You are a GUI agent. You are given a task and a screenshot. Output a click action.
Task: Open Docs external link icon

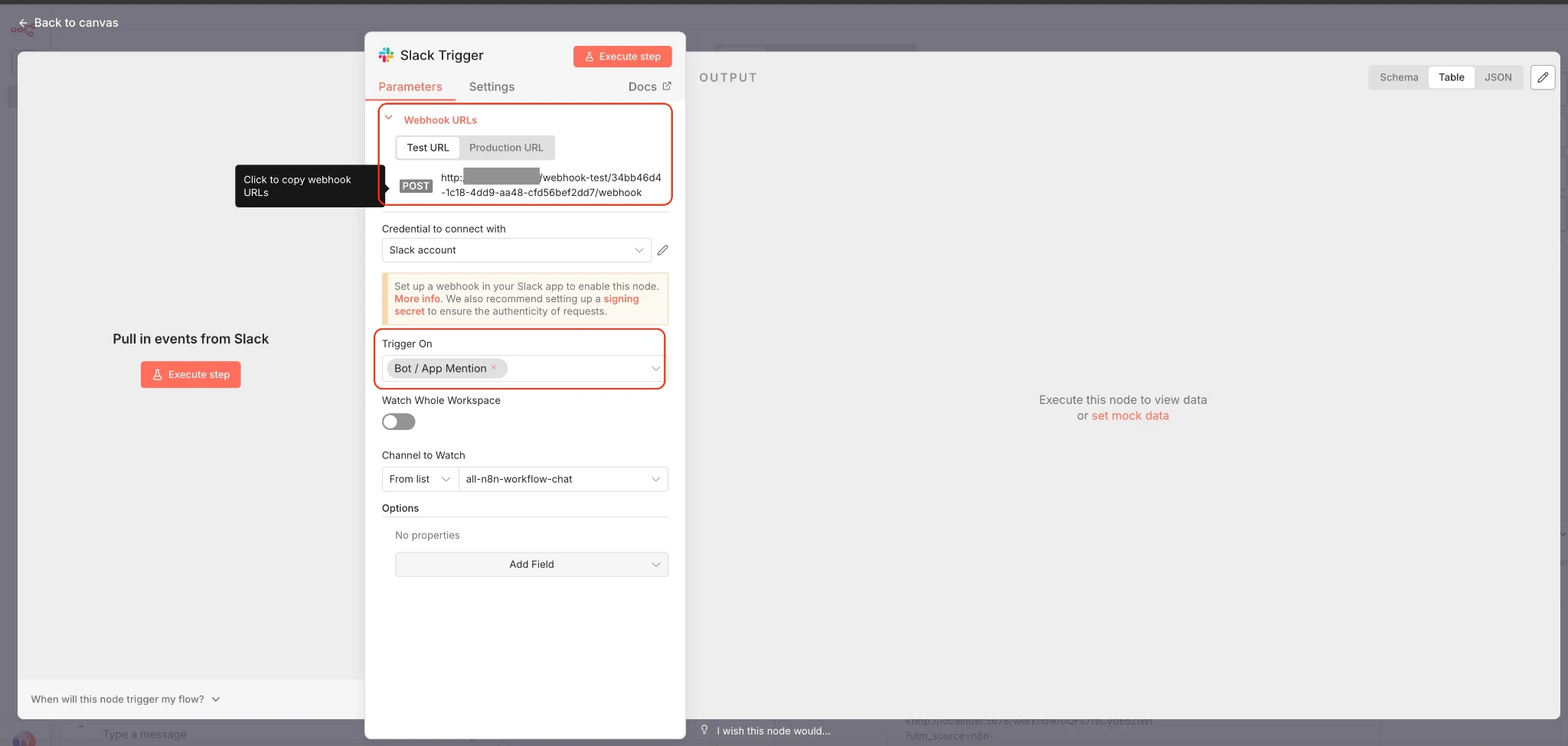(667, 86)
